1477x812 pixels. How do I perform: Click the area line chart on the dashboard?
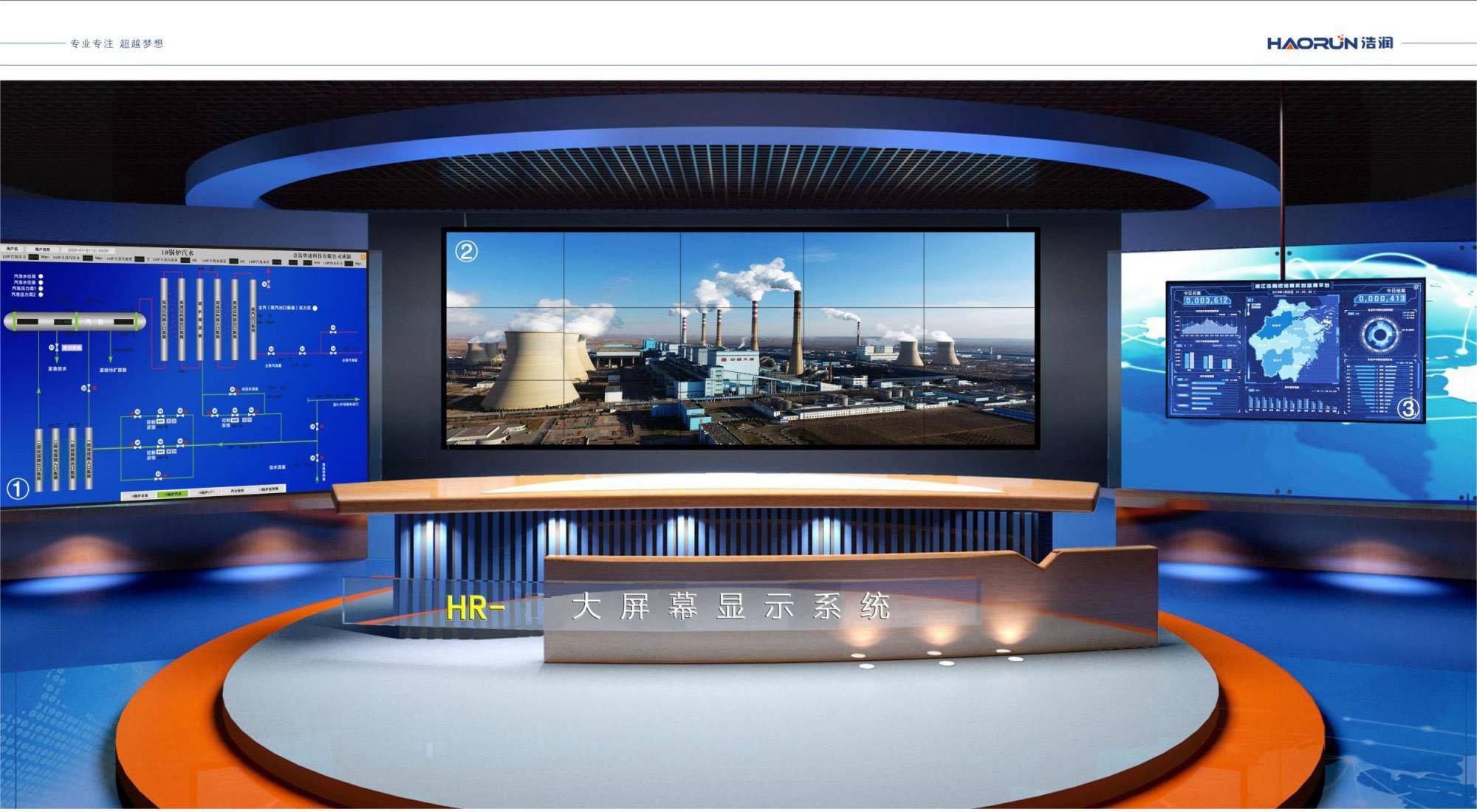pyautogui.click(x=1209, y=326)
